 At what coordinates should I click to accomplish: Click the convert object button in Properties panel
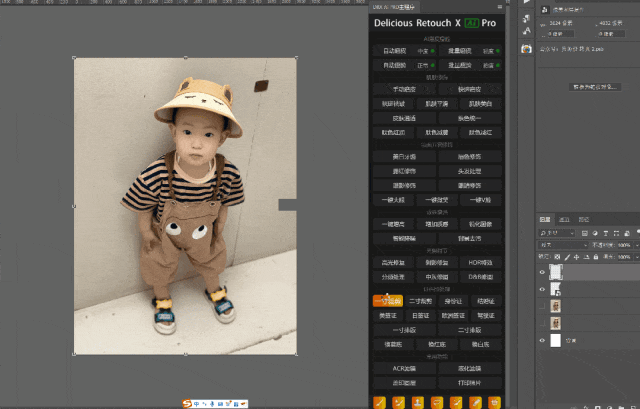tap(595, 87)
